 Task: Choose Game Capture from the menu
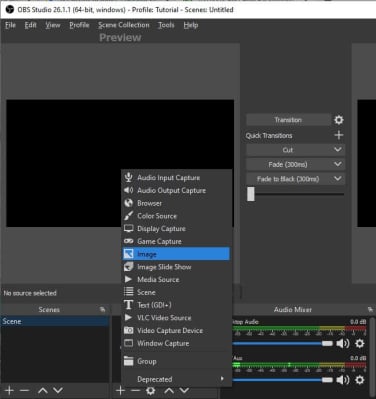tap(176, 241)
